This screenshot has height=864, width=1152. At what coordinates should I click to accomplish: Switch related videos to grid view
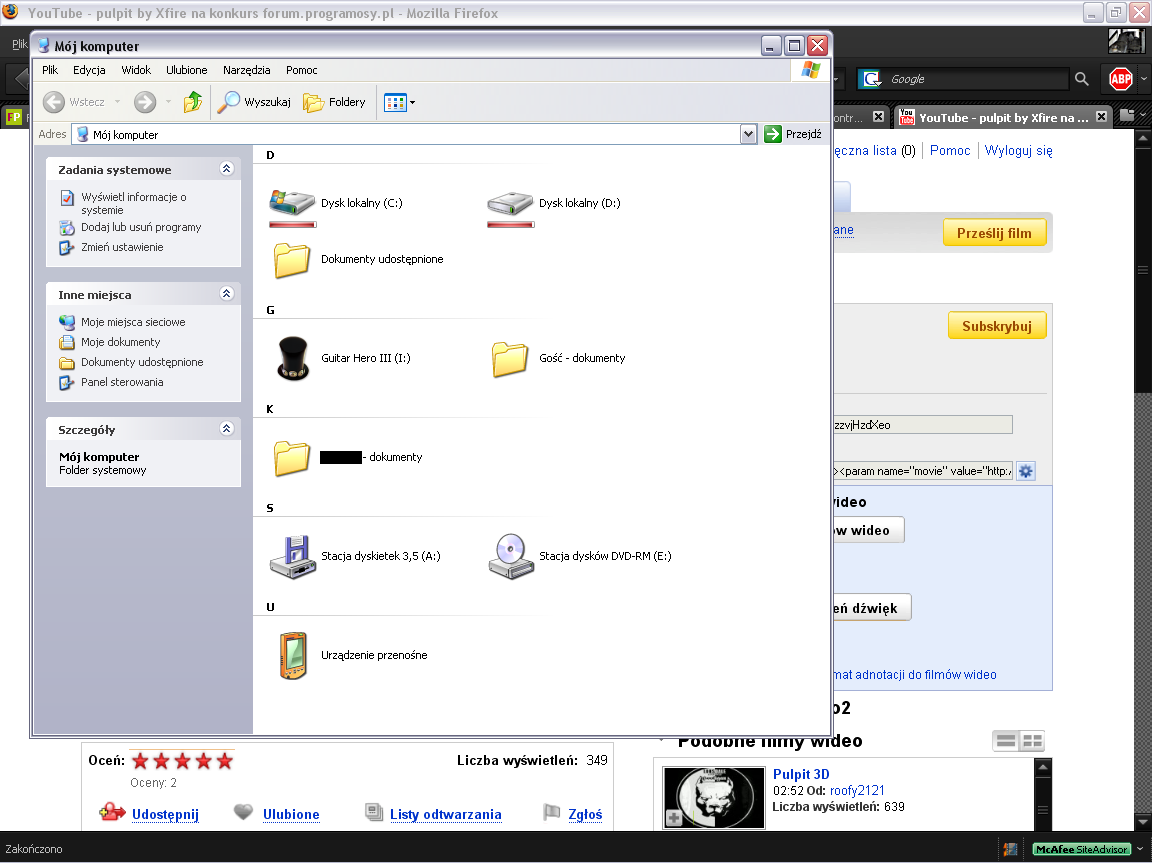1032,741
